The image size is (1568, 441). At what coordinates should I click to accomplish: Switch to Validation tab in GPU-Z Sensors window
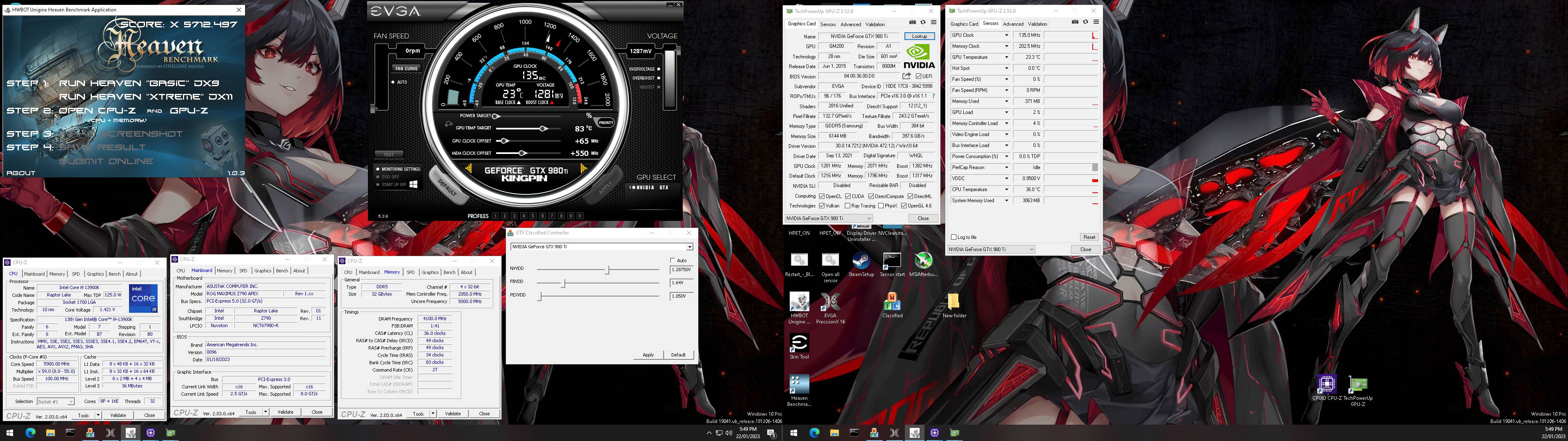pyautogui.click(x=1037, y=24)
